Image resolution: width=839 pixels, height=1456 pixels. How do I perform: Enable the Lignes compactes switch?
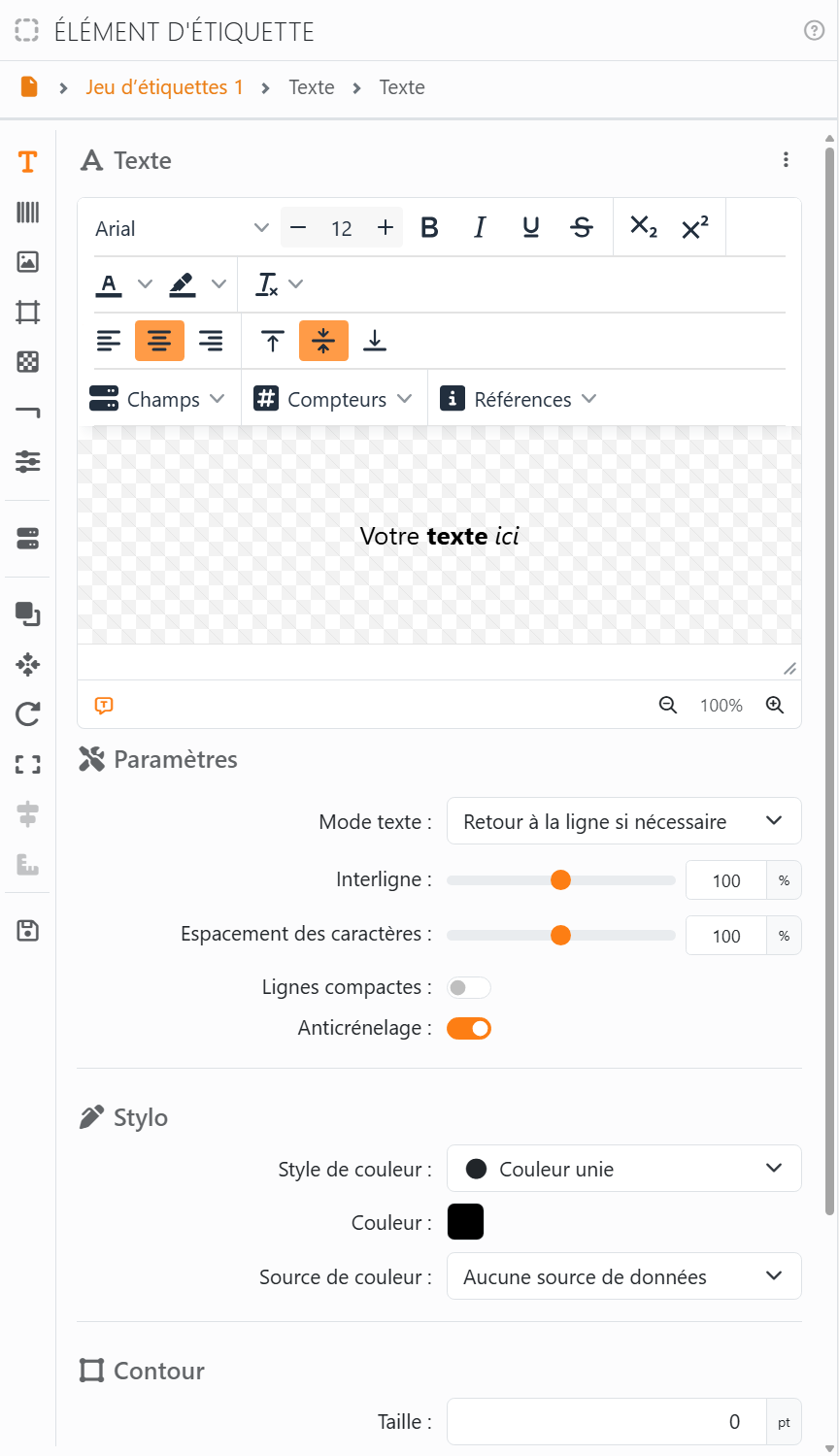469,988
